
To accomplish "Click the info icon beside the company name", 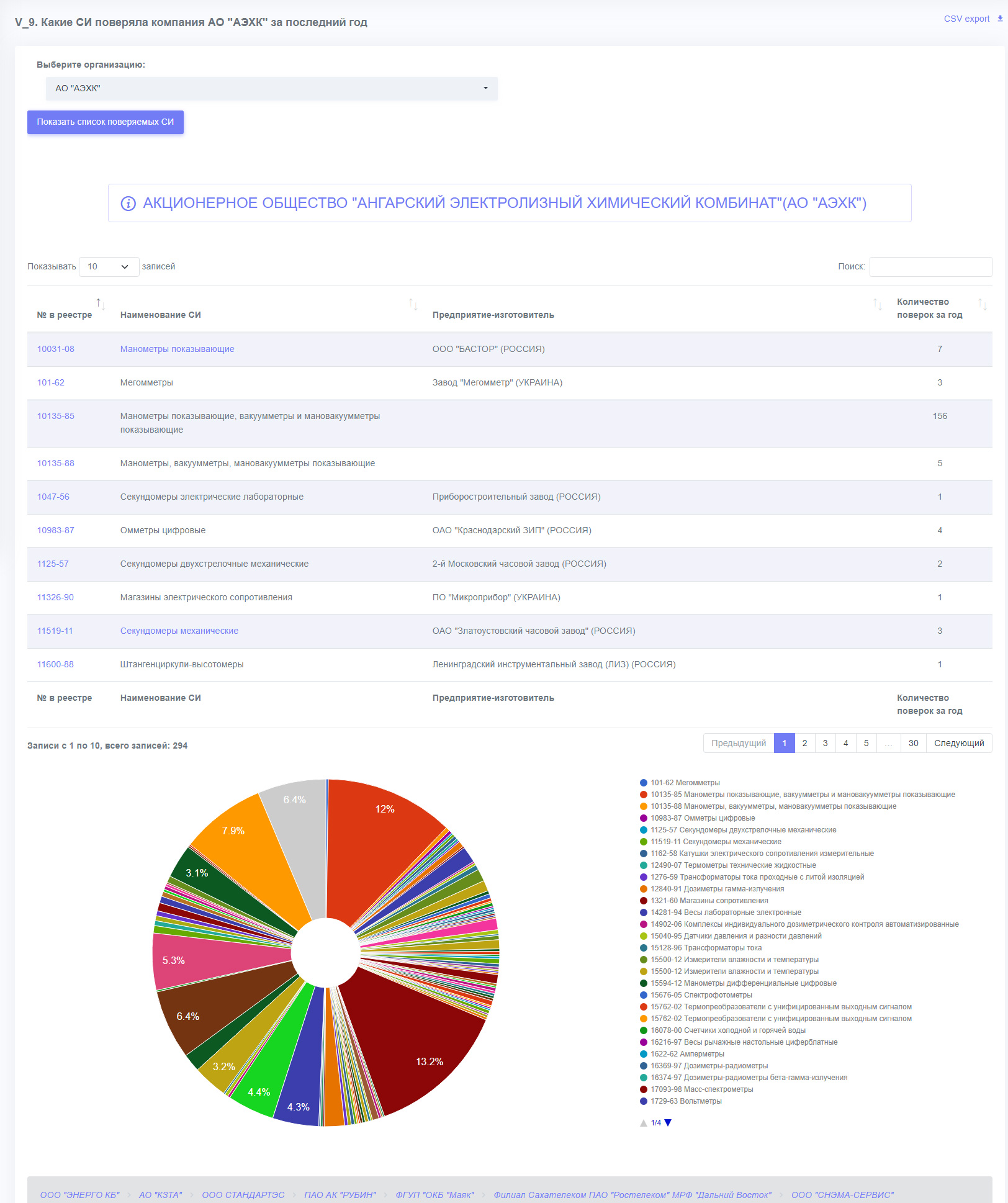I will (128, 204).
